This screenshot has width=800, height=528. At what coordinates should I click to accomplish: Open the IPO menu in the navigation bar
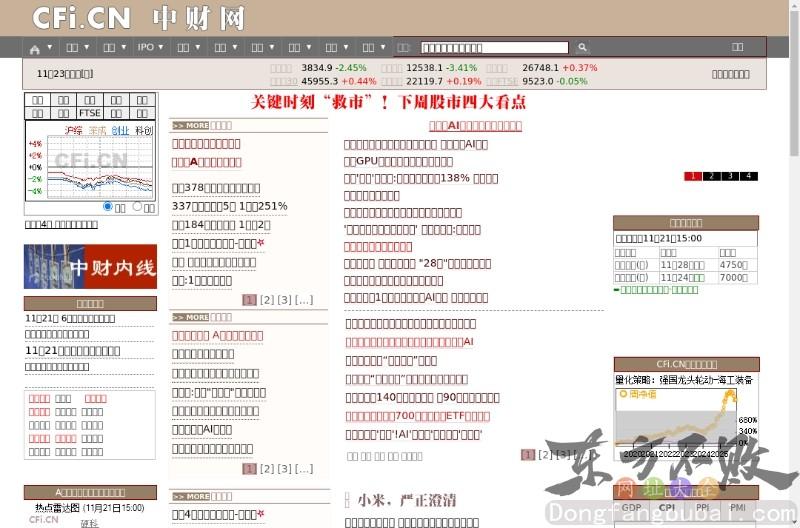coord(145,47)
